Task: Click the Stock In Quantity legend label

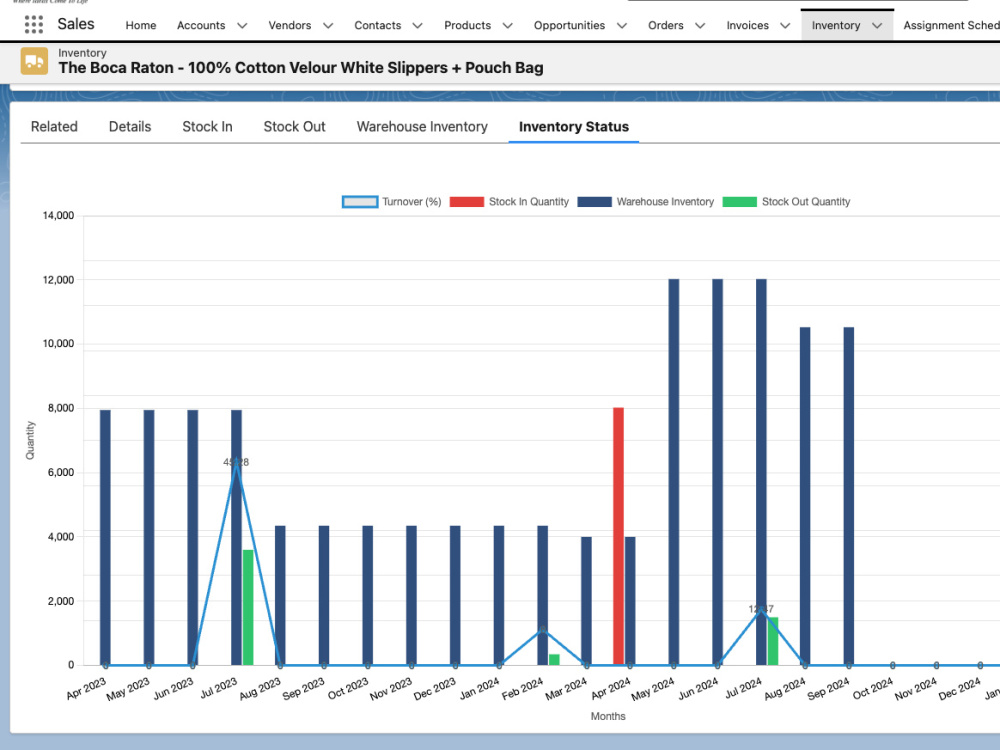Action: (529, 202)
